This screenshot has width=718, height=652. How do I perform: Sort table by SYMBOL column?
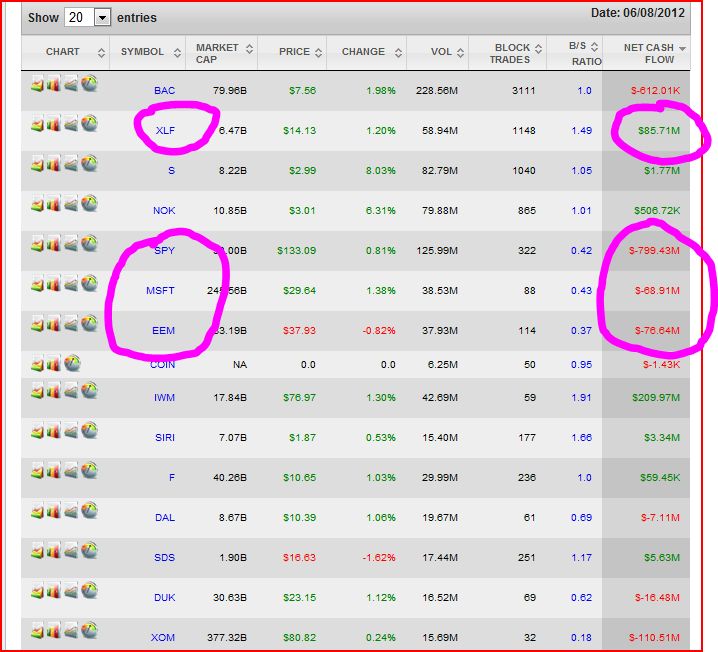(x=147, y=52)
